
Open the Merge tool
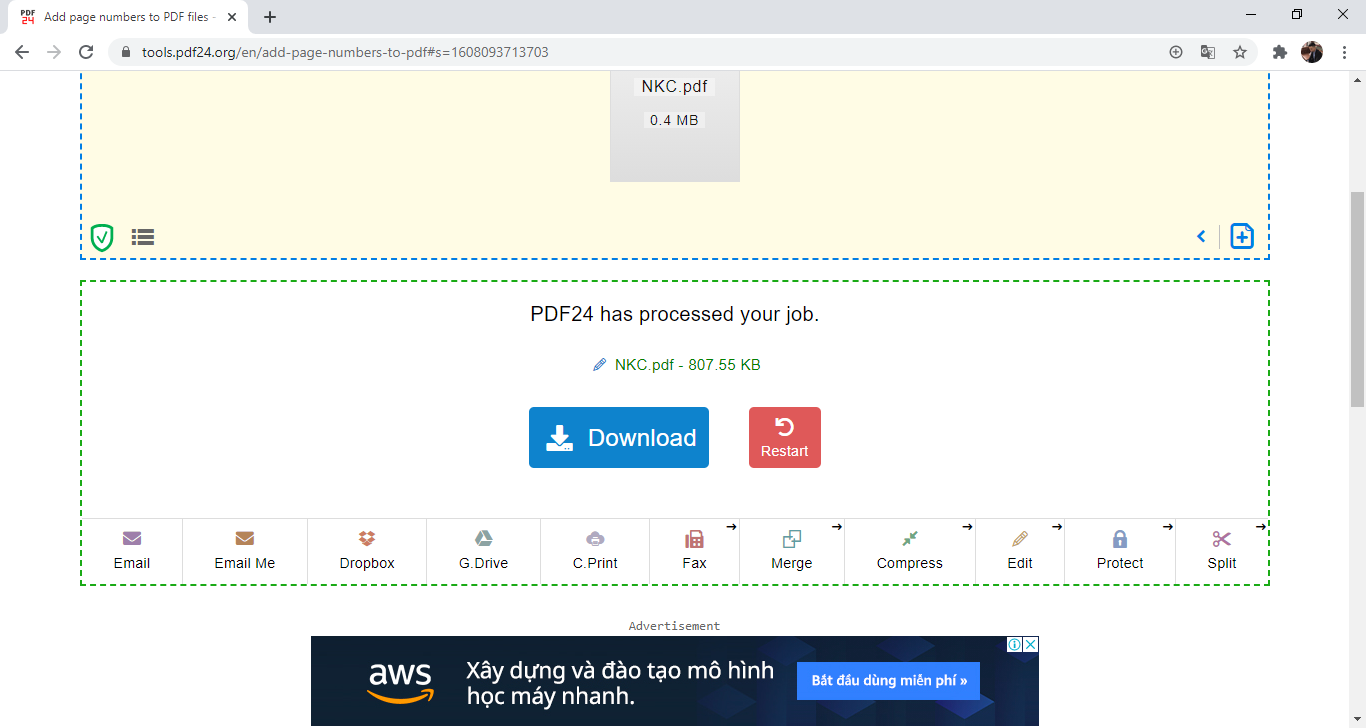792,551
